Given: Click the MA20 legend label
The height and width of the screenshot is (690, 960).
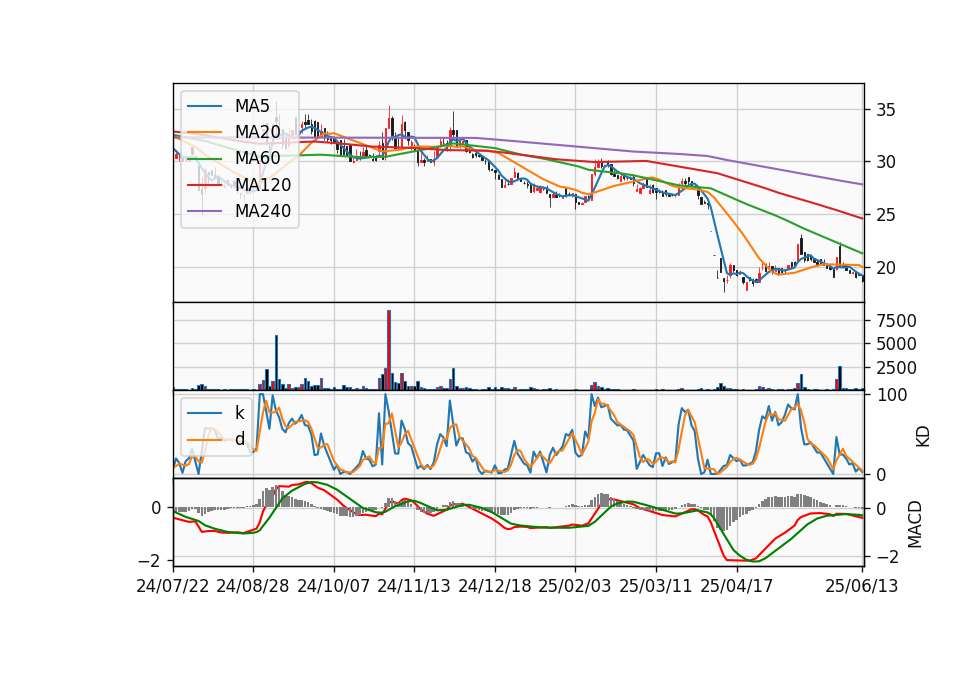Looking at the screenshot, I should [257, 132].
